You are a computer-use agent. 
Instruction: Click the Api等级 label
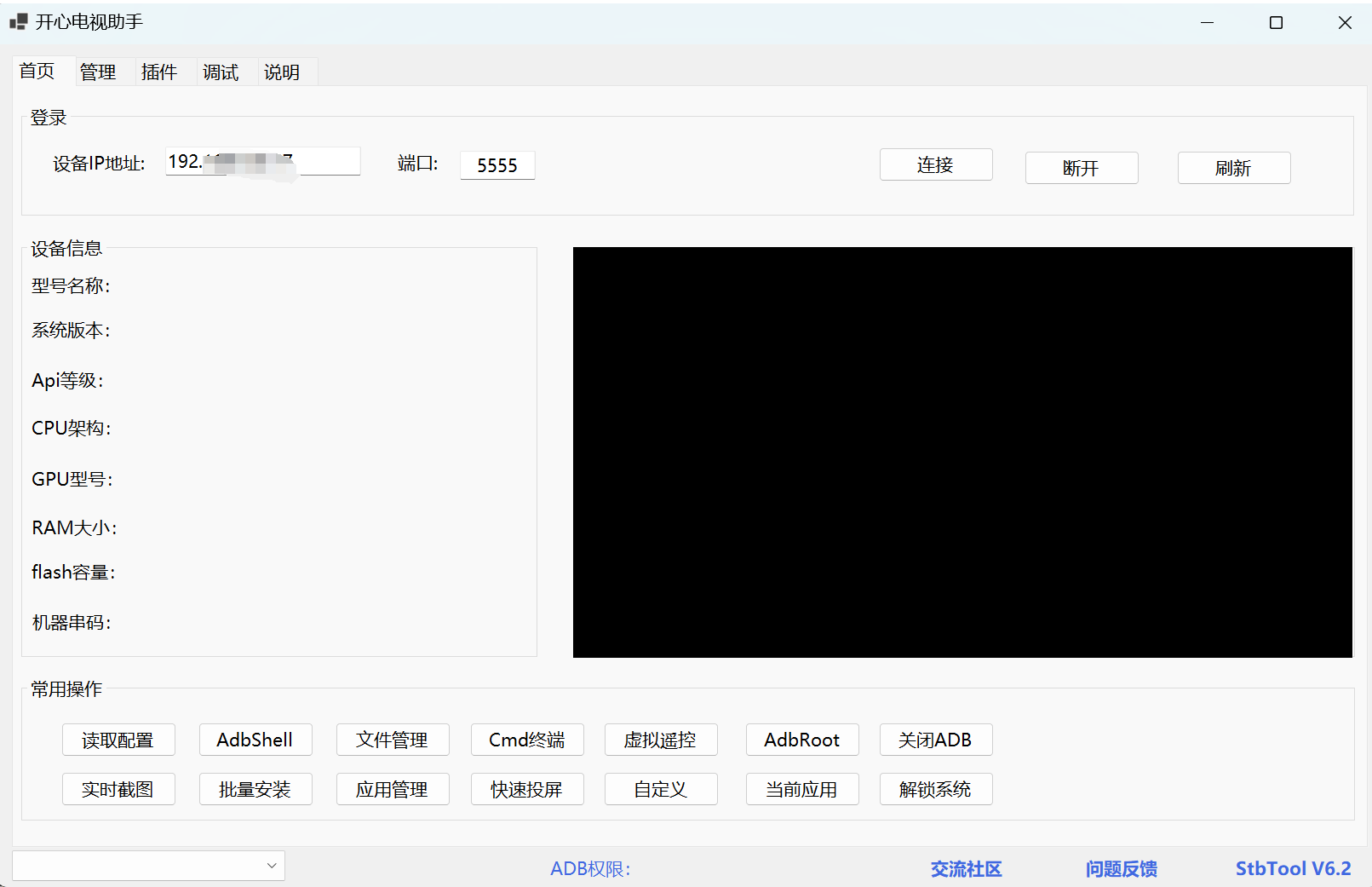pyautogui.click(x=67, y=381)
